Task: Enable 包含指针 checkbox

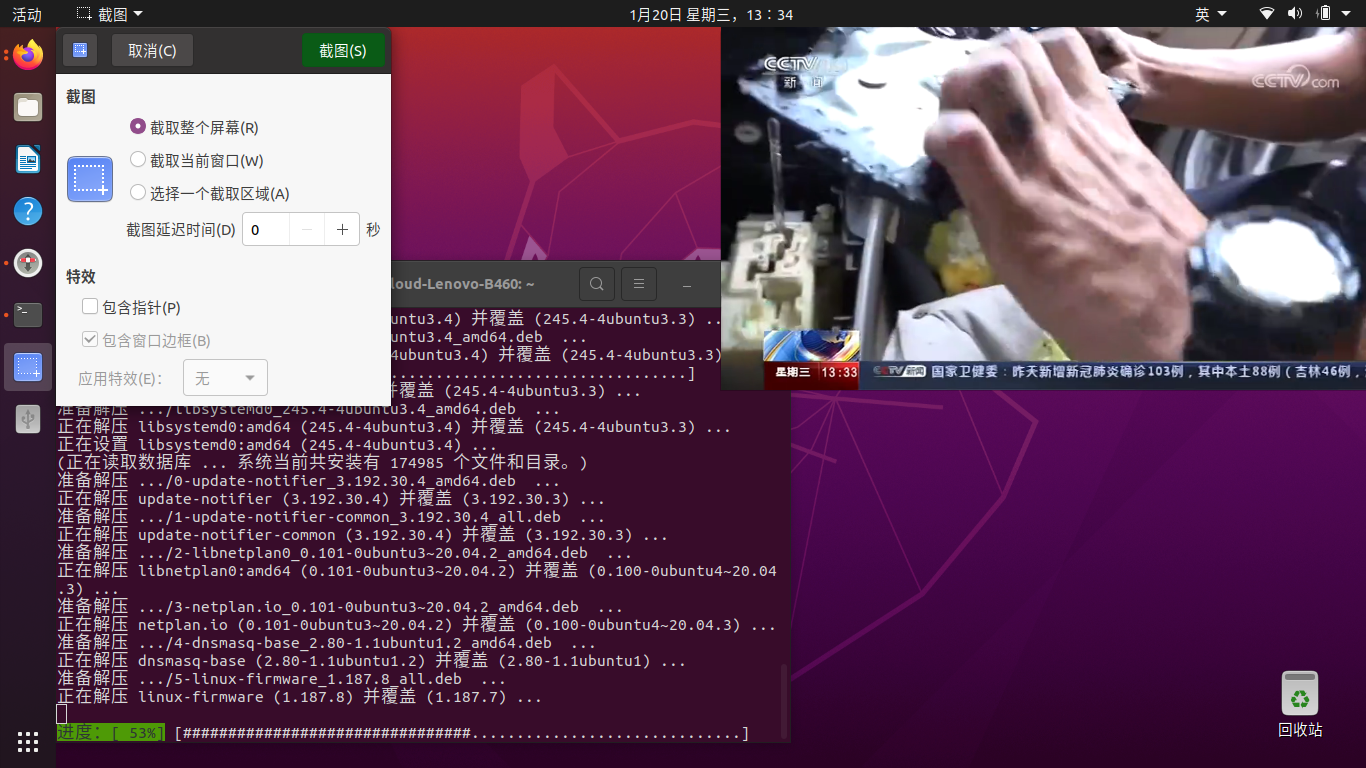Action: 131,307
